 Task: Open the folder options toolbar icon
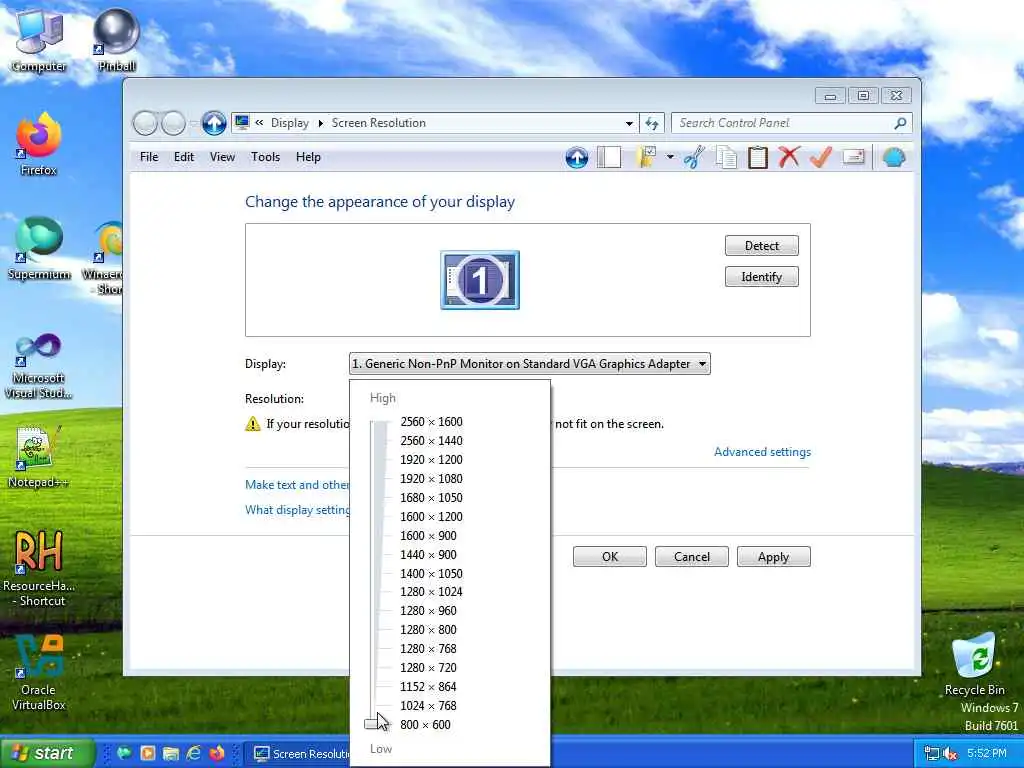645,157
